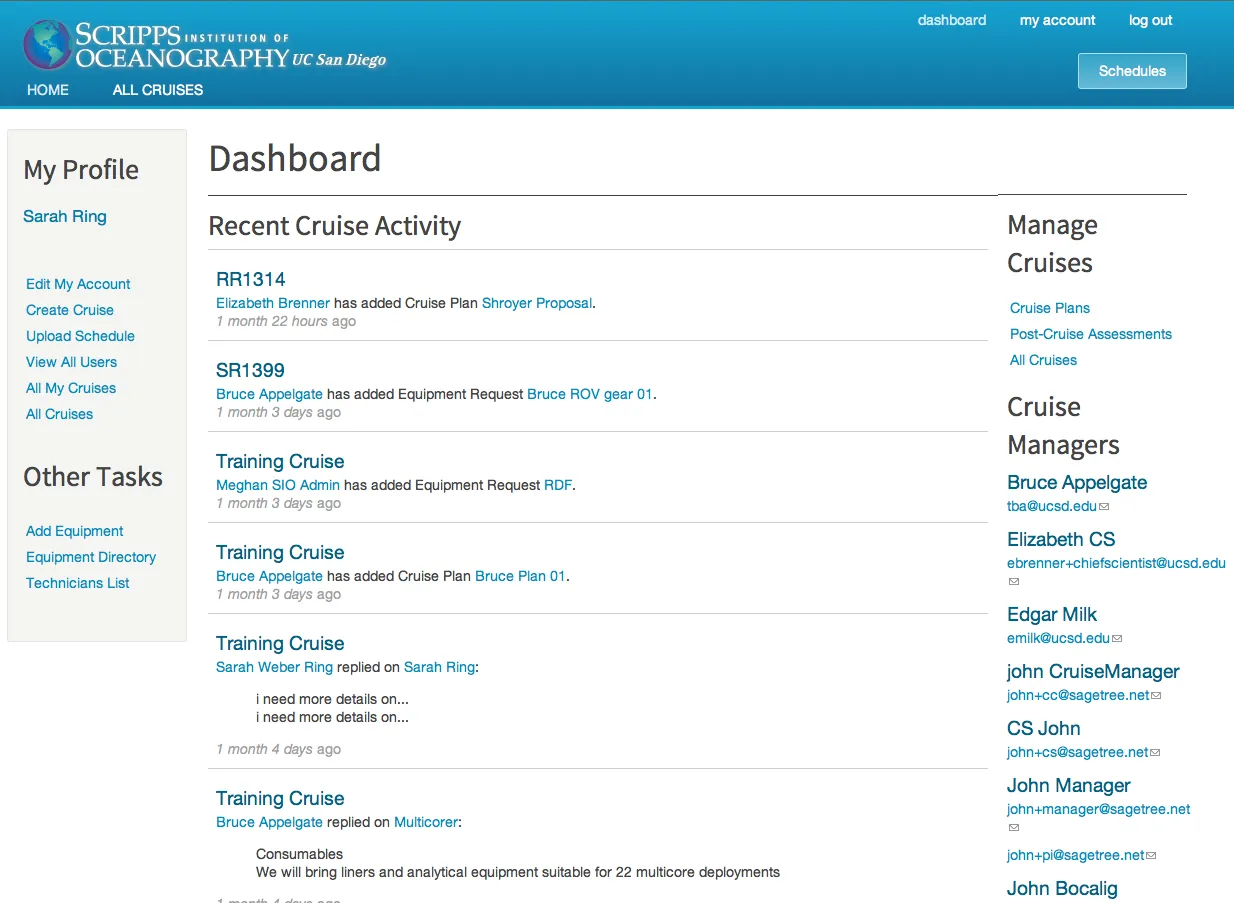
Task: Open Edgar Milk manager name
Action: (1052, 615)
